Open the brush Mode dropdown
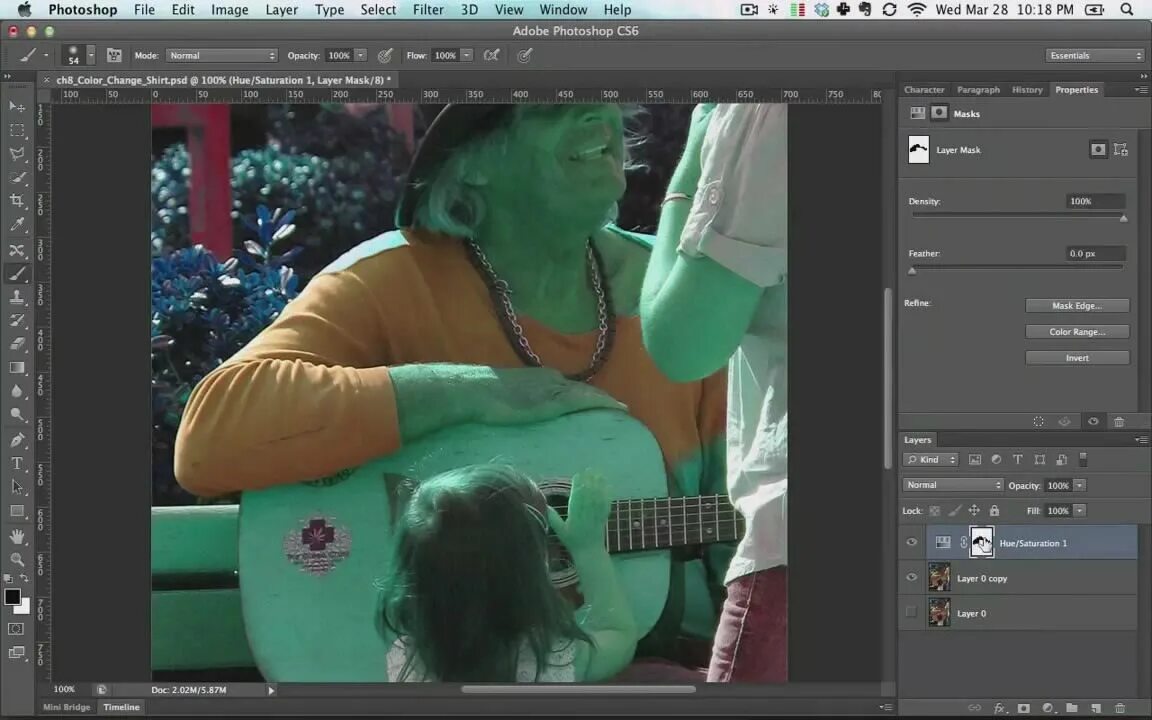The height and width of the screenshot is (720, 1152). tap(221, 55)
